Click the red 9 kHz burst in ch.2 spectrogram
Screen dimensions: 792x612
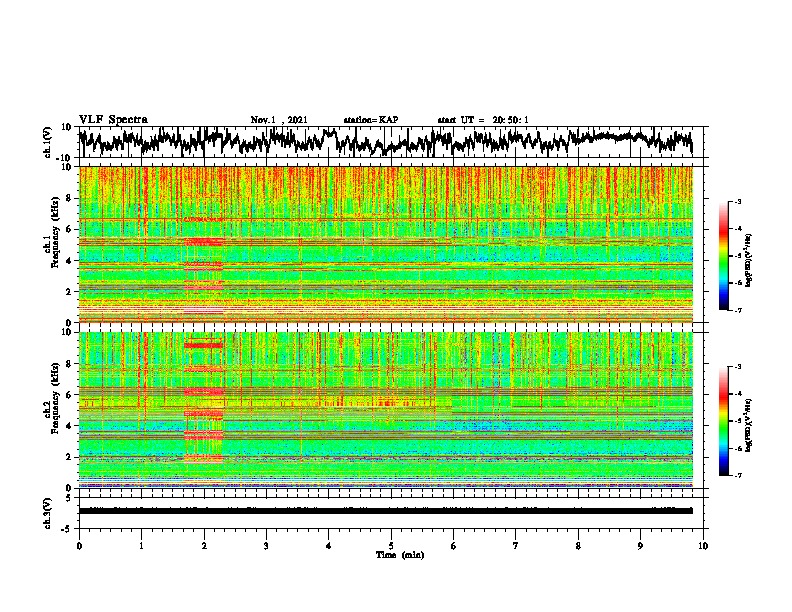203,345
